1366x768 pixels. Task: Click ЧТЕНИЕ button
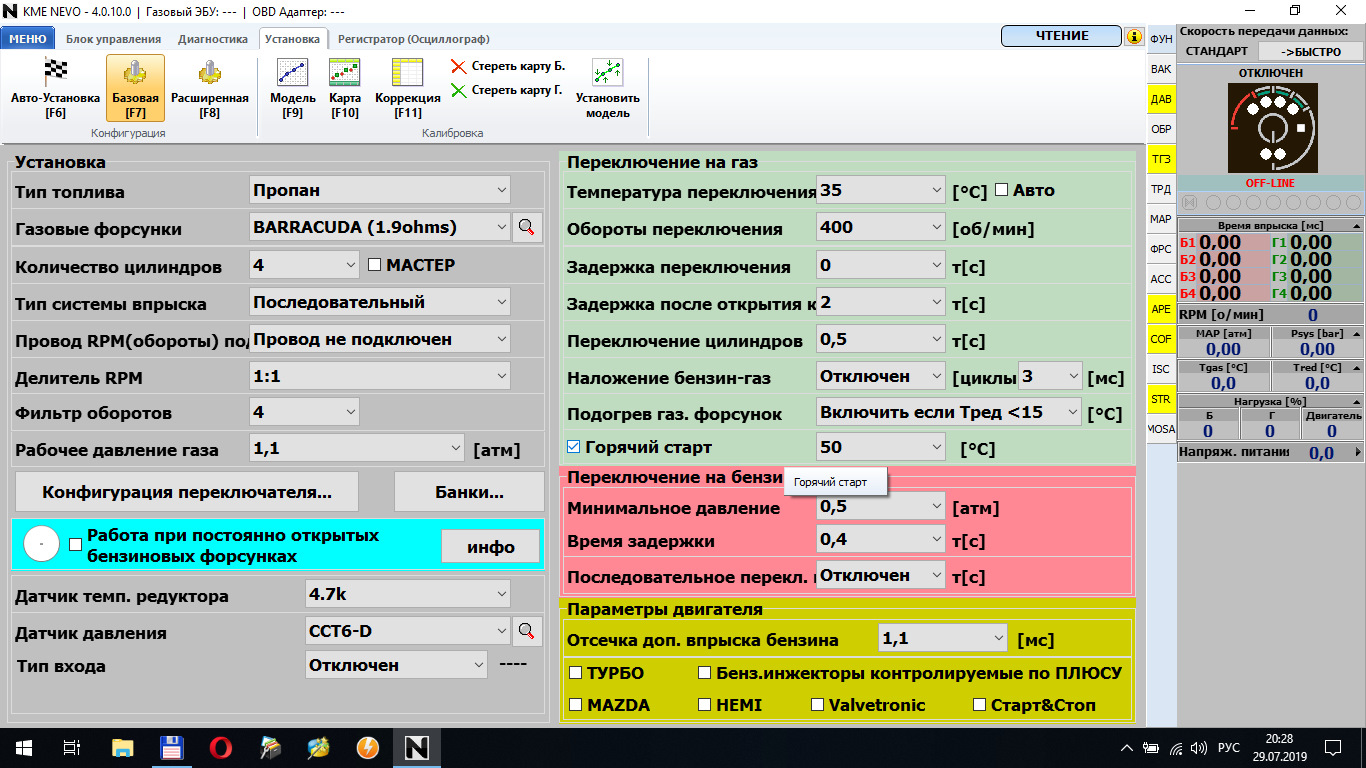(1062, 36)
